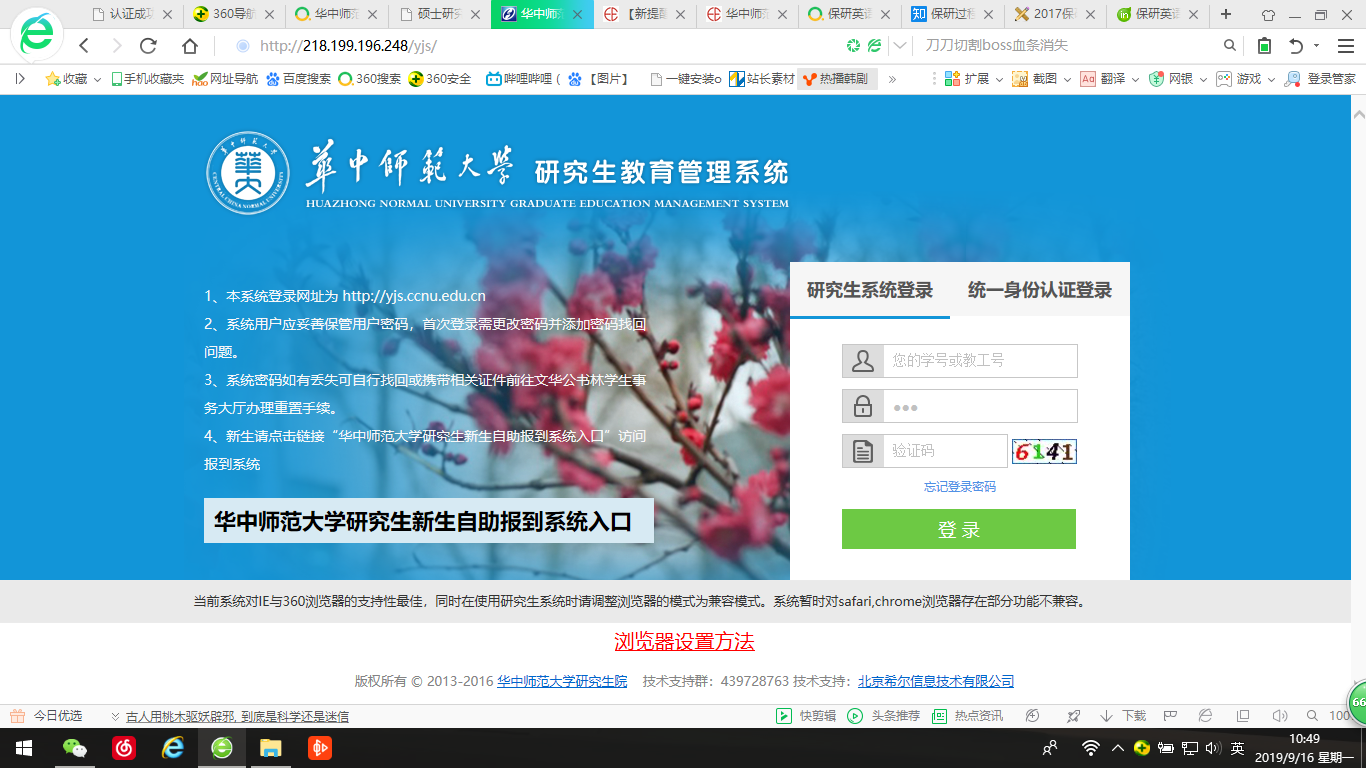Viewport: 1366px width, 768px height.
Task: Expand the 游戏 games dropdown
Action: pyautogui.click(x=1244, y=78)
